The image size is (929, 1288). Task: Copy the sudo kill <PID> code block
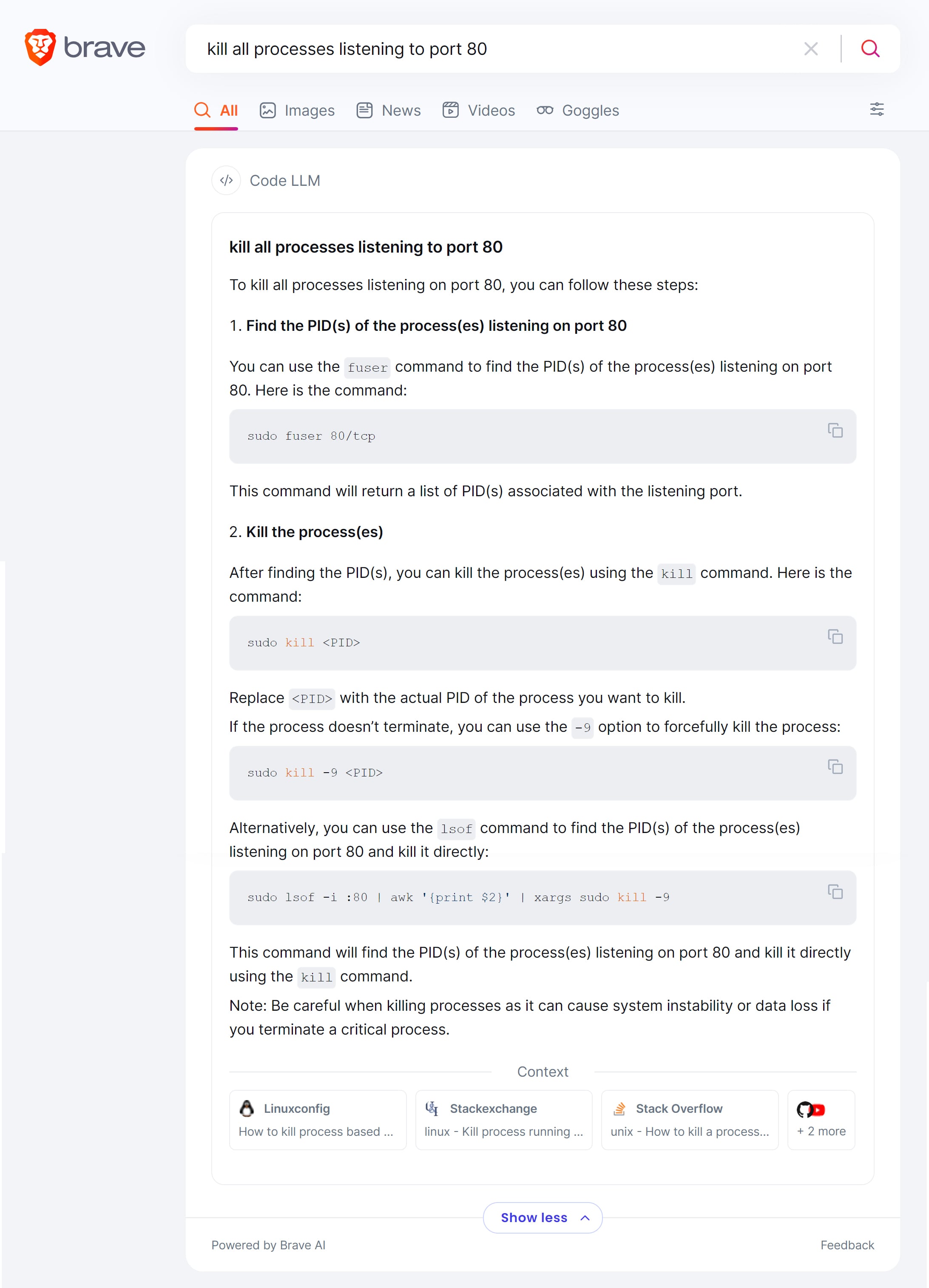(835, 637)
